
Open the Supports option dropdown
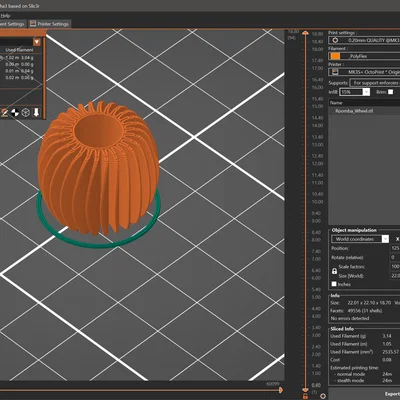pyautogui.click(x=375, y=83)
